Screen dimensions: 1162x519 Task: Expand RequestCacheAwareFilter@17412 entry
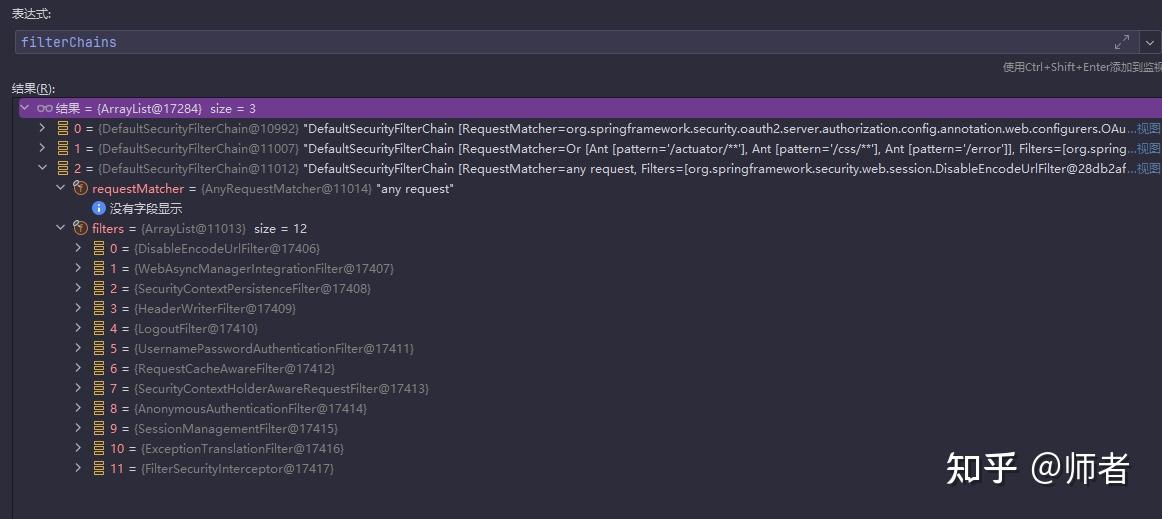(79, 368)
